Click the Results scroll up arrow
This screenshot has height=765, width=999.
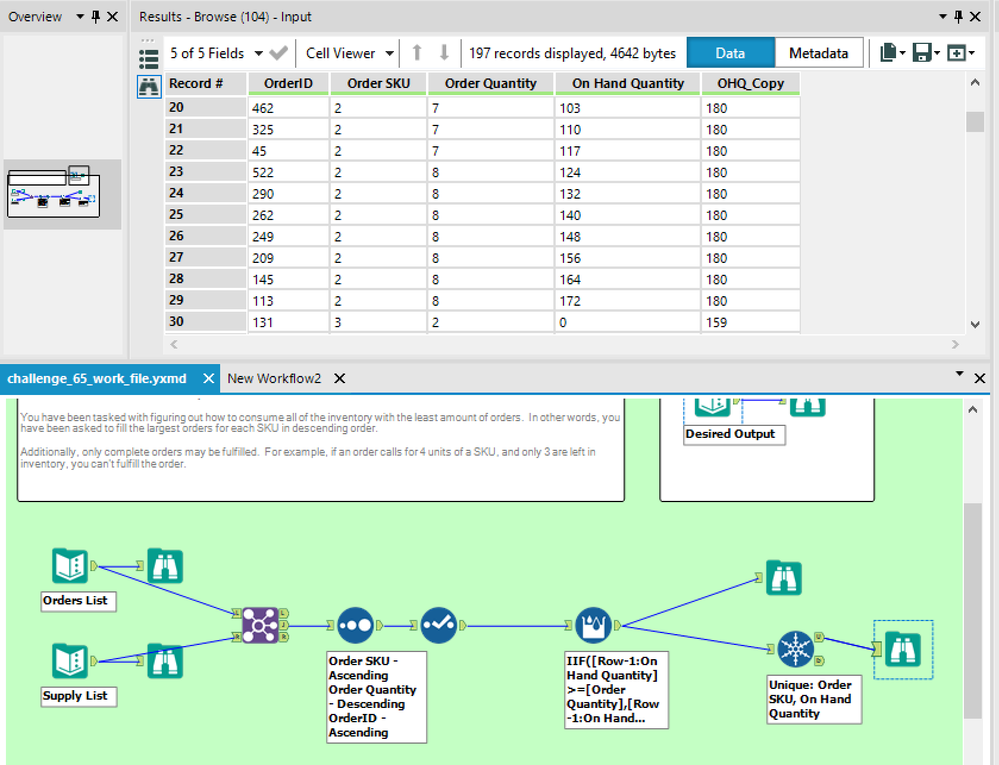click(x=975, y=83)
